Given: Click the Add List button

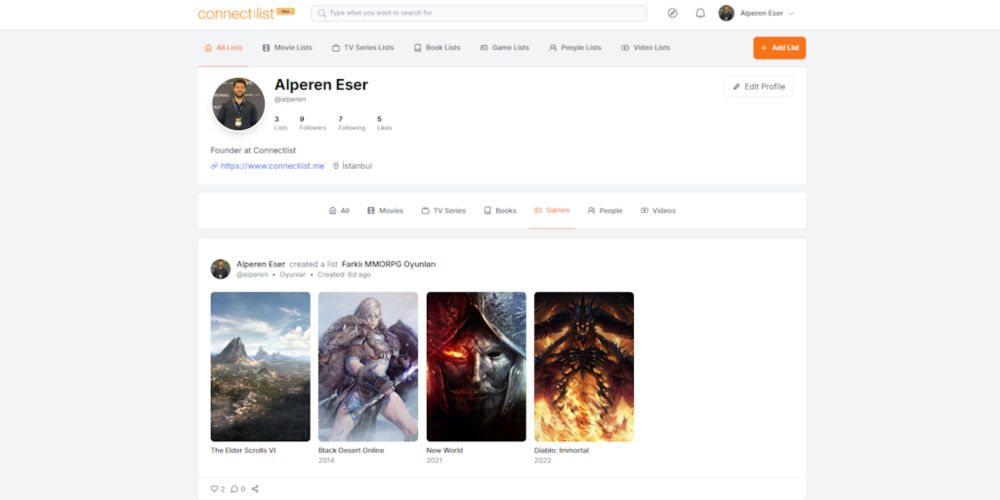Looking at the screenshot, I should coord(779,48).
